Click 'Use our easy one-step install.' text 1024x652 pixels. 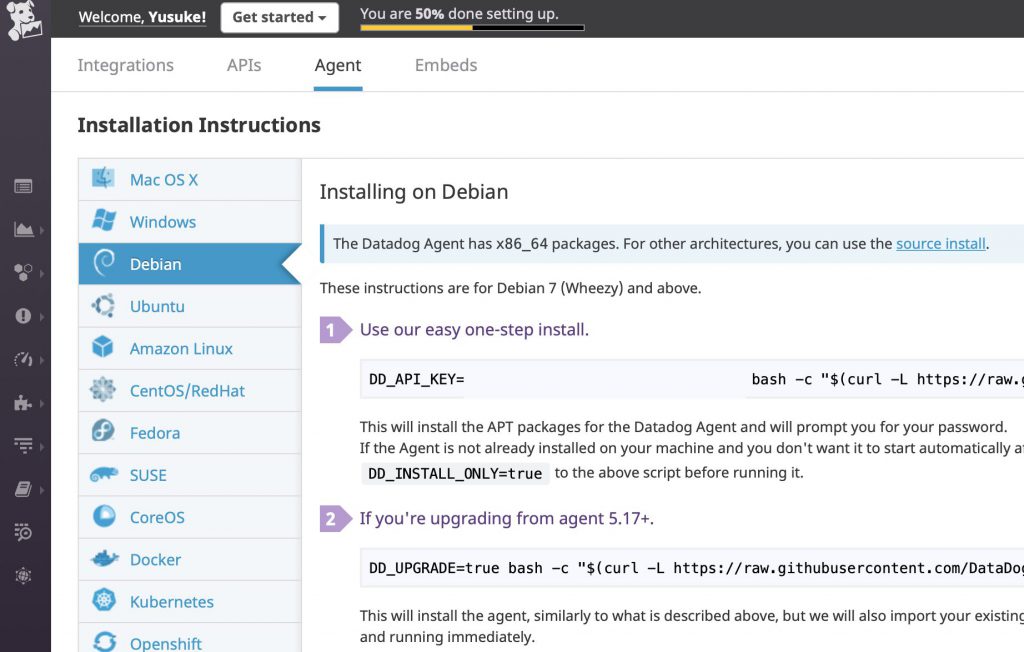point(474,329)
